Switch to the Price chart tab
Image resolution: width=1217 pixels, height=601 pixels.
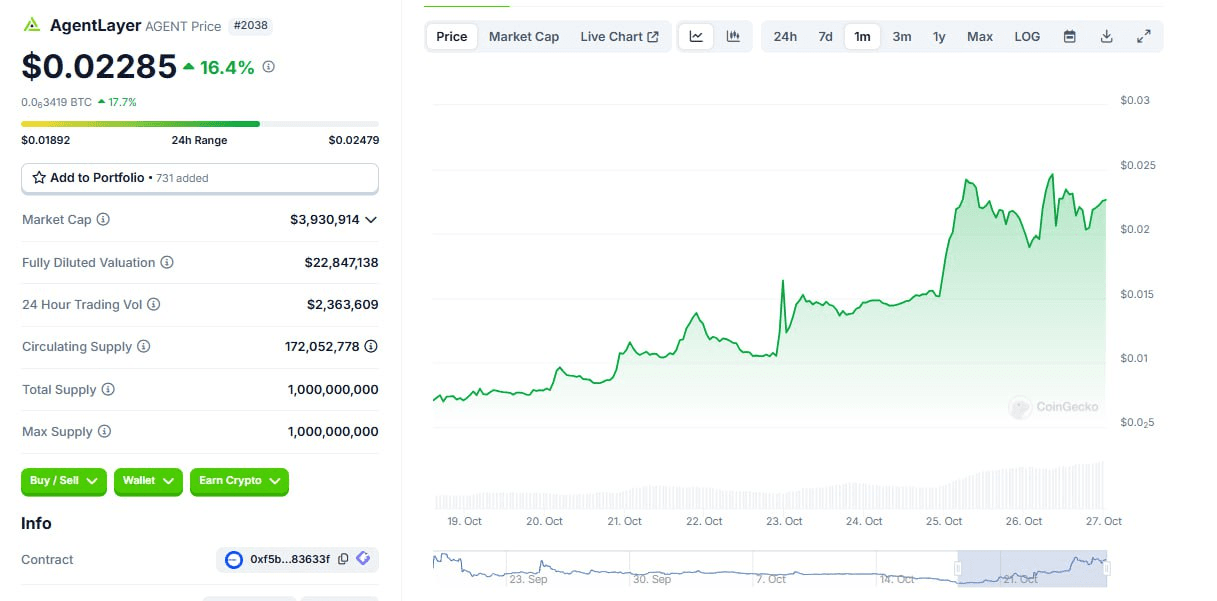(x=452, y=37)
